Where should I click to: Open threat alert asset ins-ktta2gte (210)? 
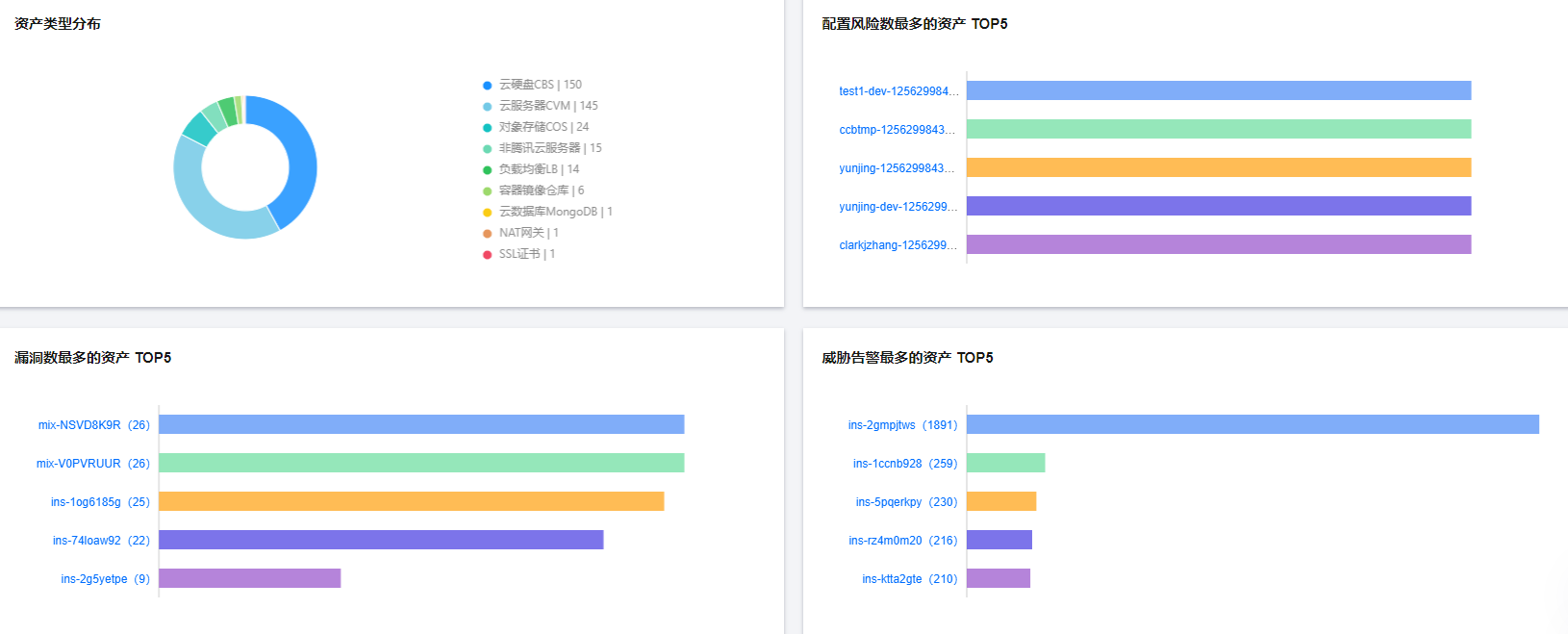[x=910, y=579]
